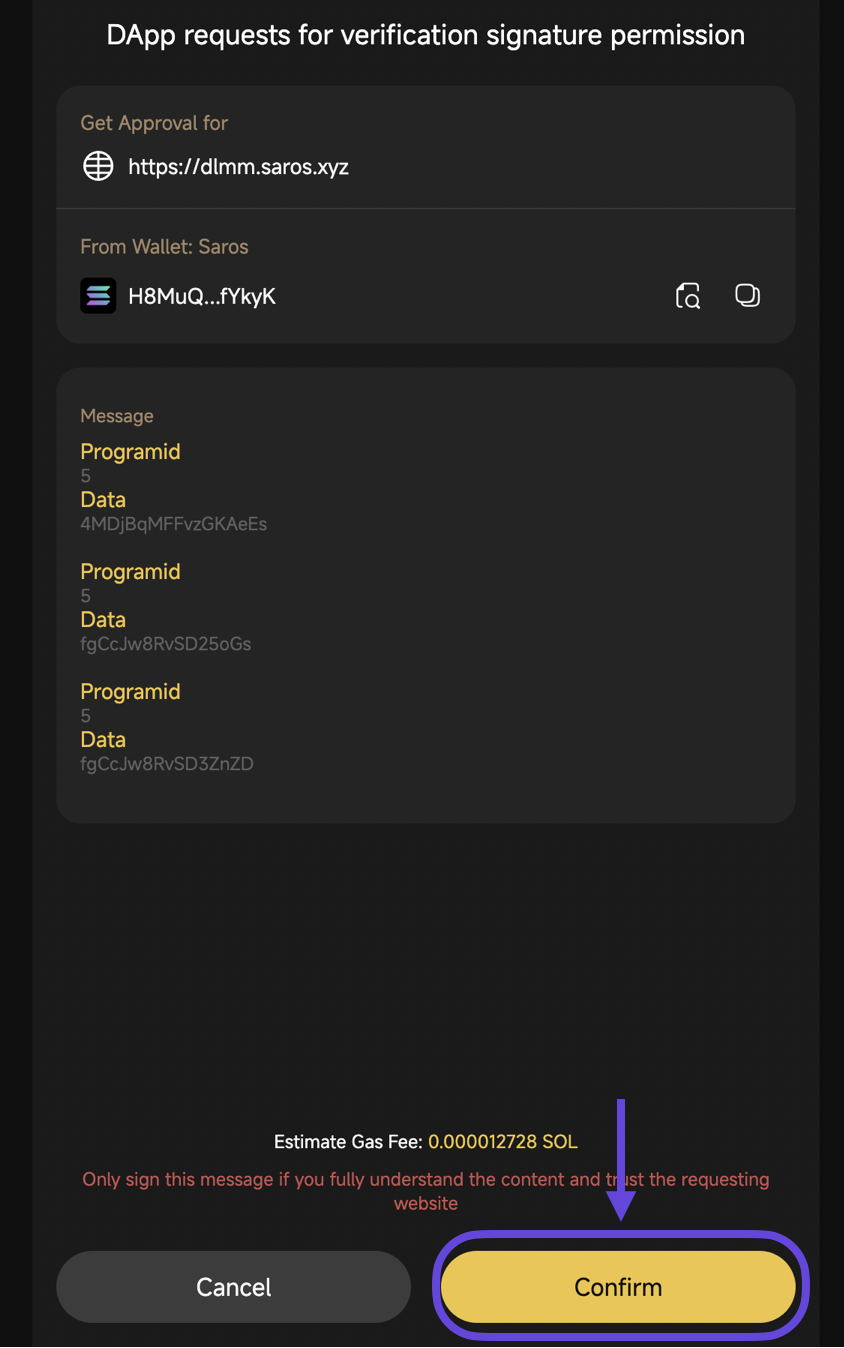Click the Data label above fgCcJw8RvSD25oGs
This screenshot has height=1348, width=844.
coord(103,620)
